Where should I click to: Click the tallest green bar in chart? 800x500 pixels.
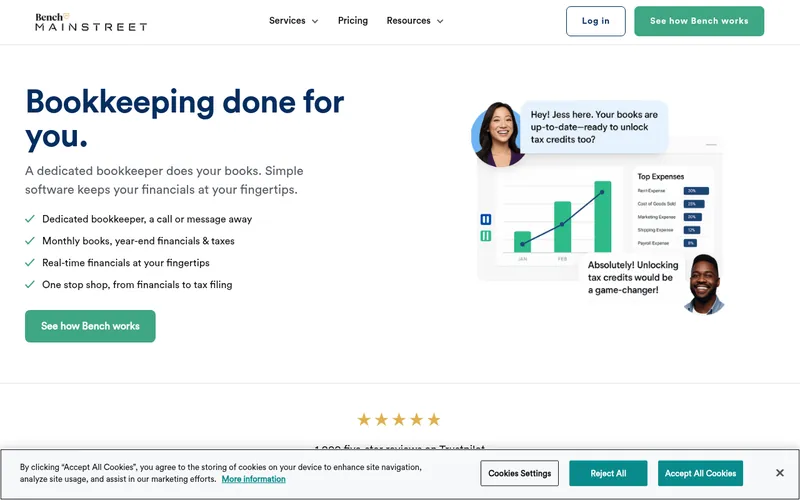[x=603, y=216]
